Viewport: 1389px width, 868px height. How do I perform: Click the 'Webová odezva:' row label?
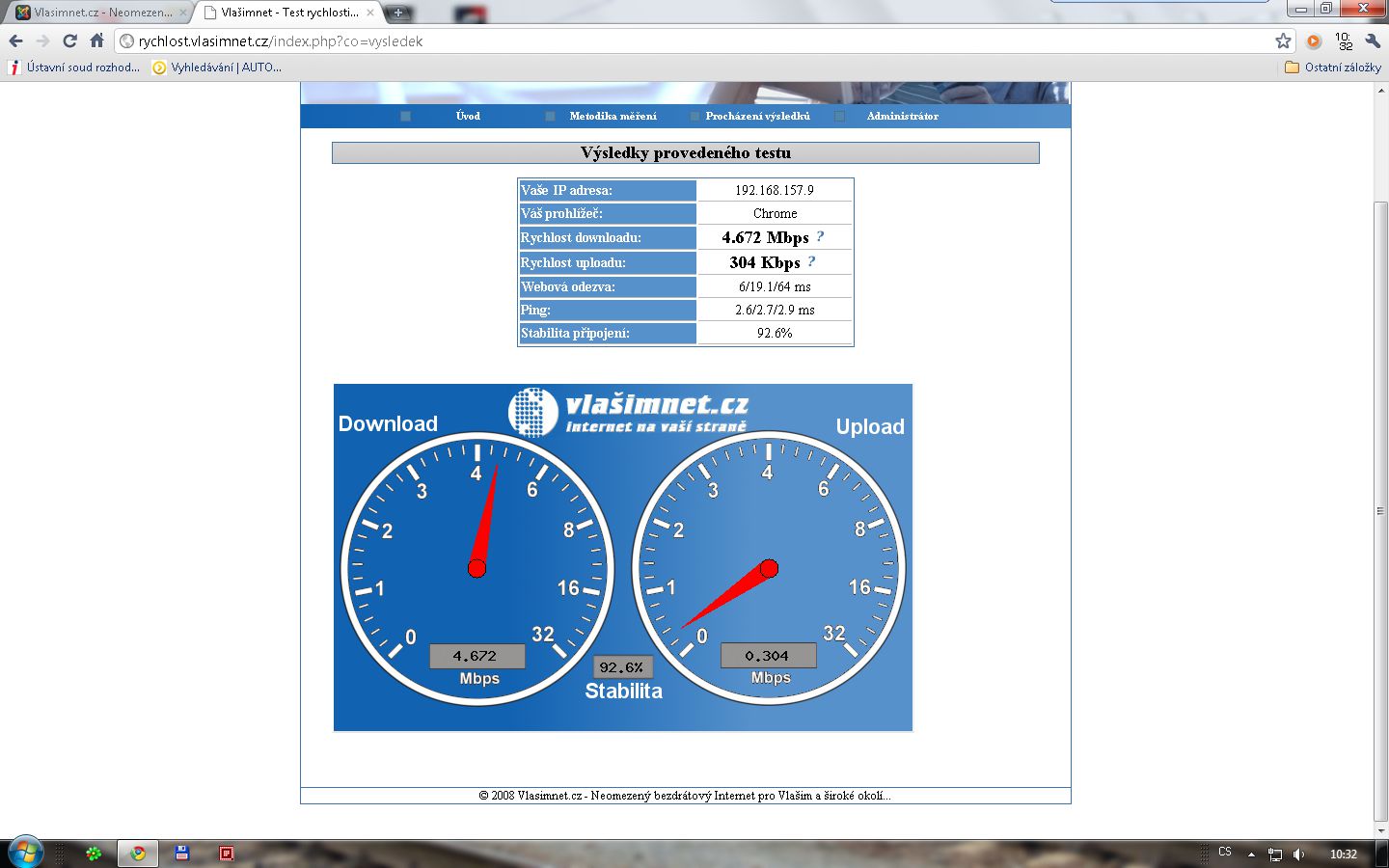608,286
